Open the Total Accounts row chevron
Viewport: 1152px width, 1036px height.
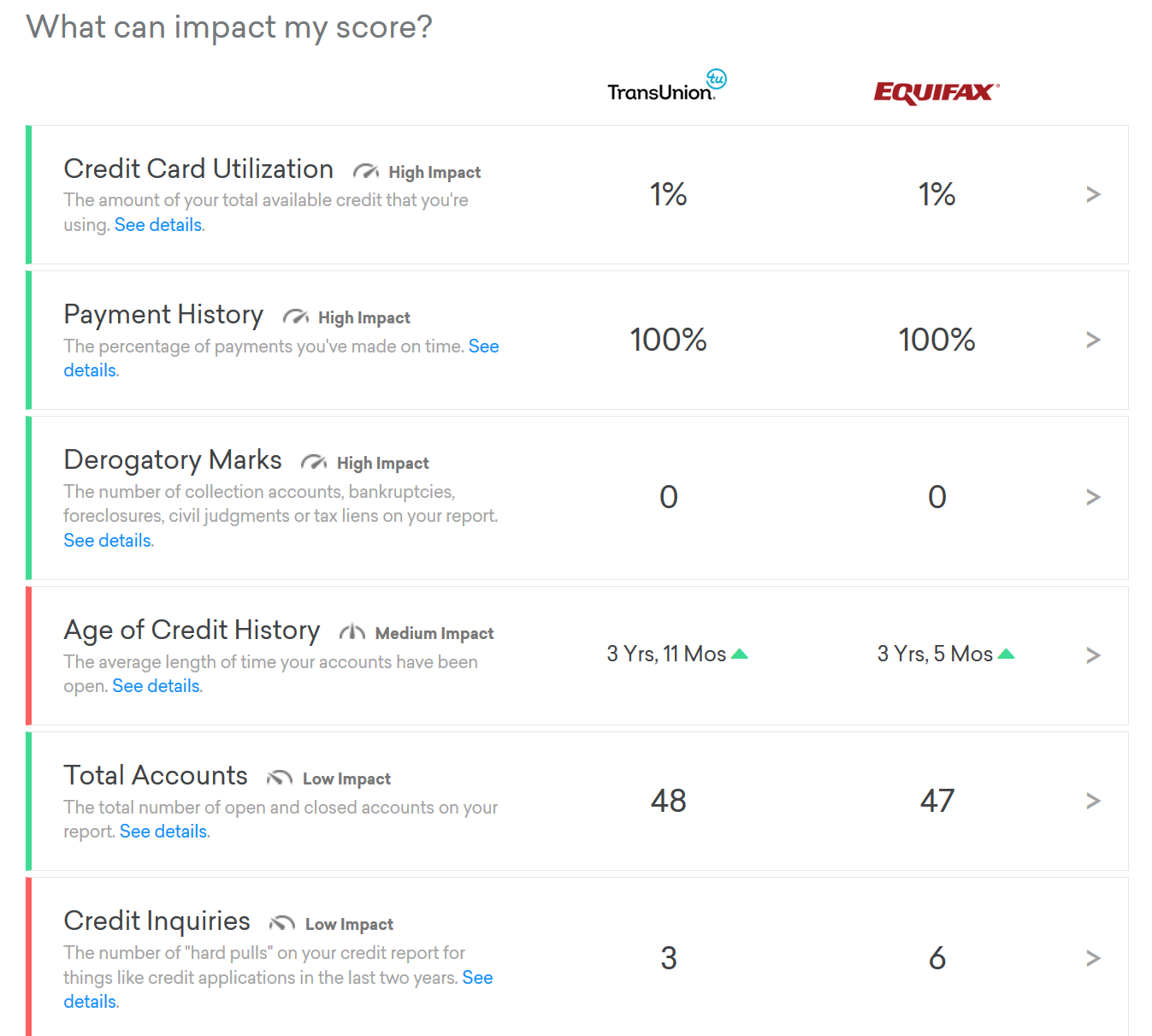1093,801
